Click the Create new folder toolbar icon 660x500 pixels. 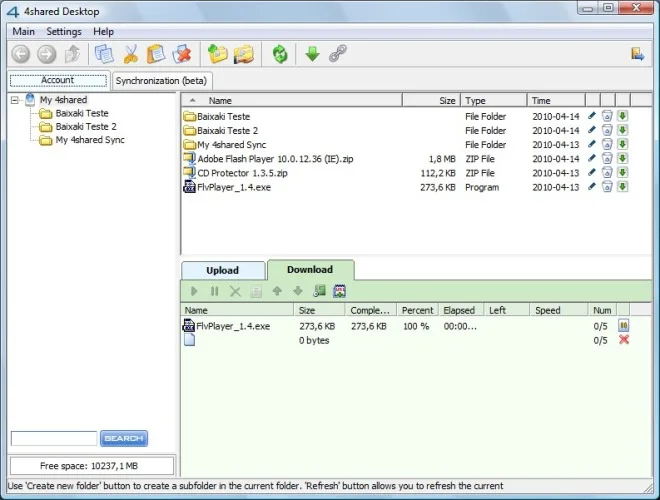tap(218, 54)
